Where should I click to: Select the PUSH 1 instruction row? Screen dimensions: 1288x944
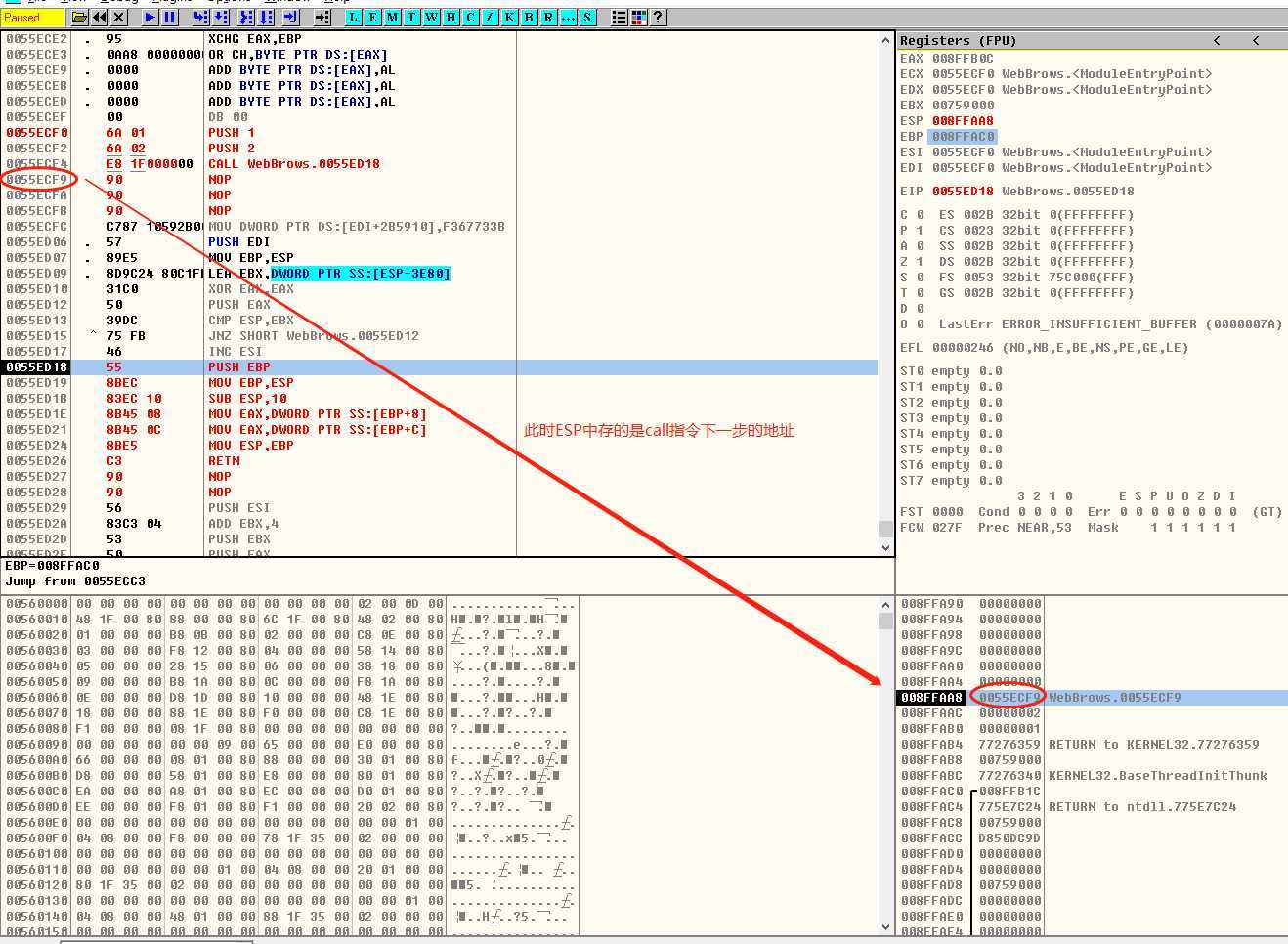pyautogui.click(x=440, y=133)
